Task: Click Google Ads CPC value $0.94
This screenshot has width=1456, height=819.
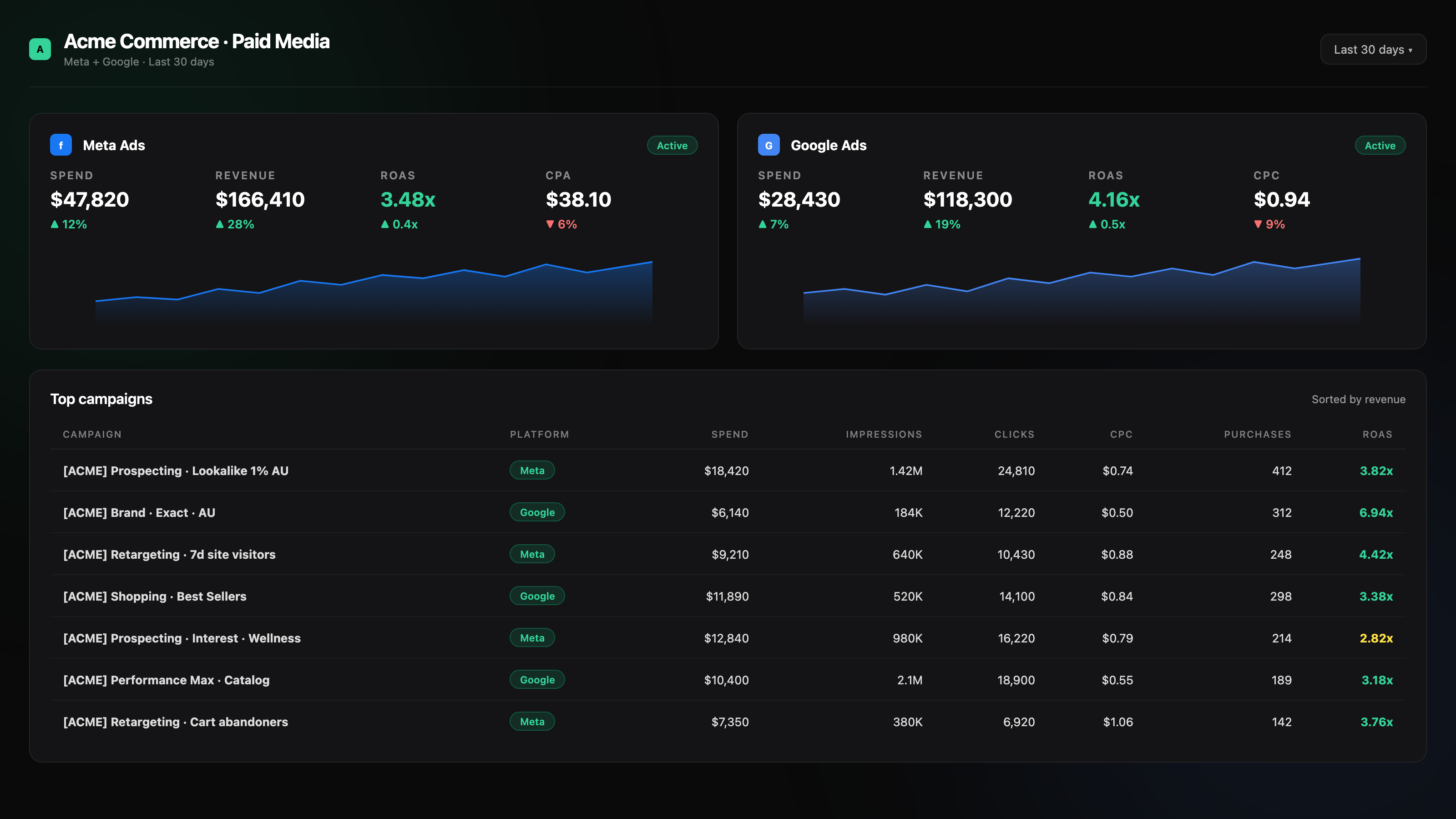Action: (1281, 199)
